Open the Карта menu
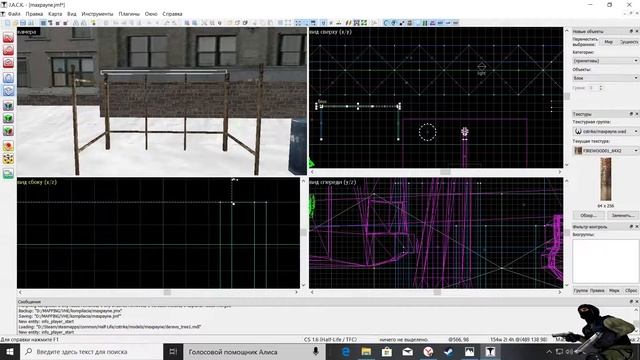 [x=55, y=14]
